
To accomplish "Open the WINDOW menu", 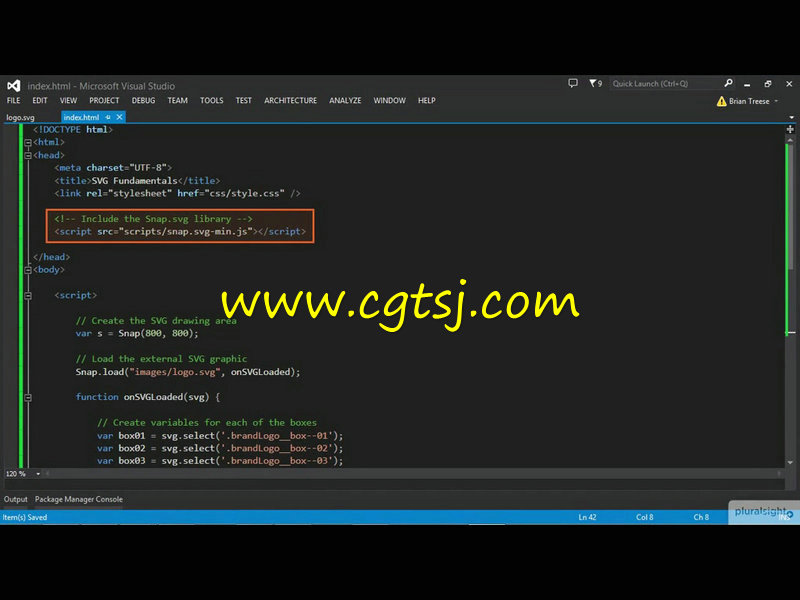I will tap(389, 101).
